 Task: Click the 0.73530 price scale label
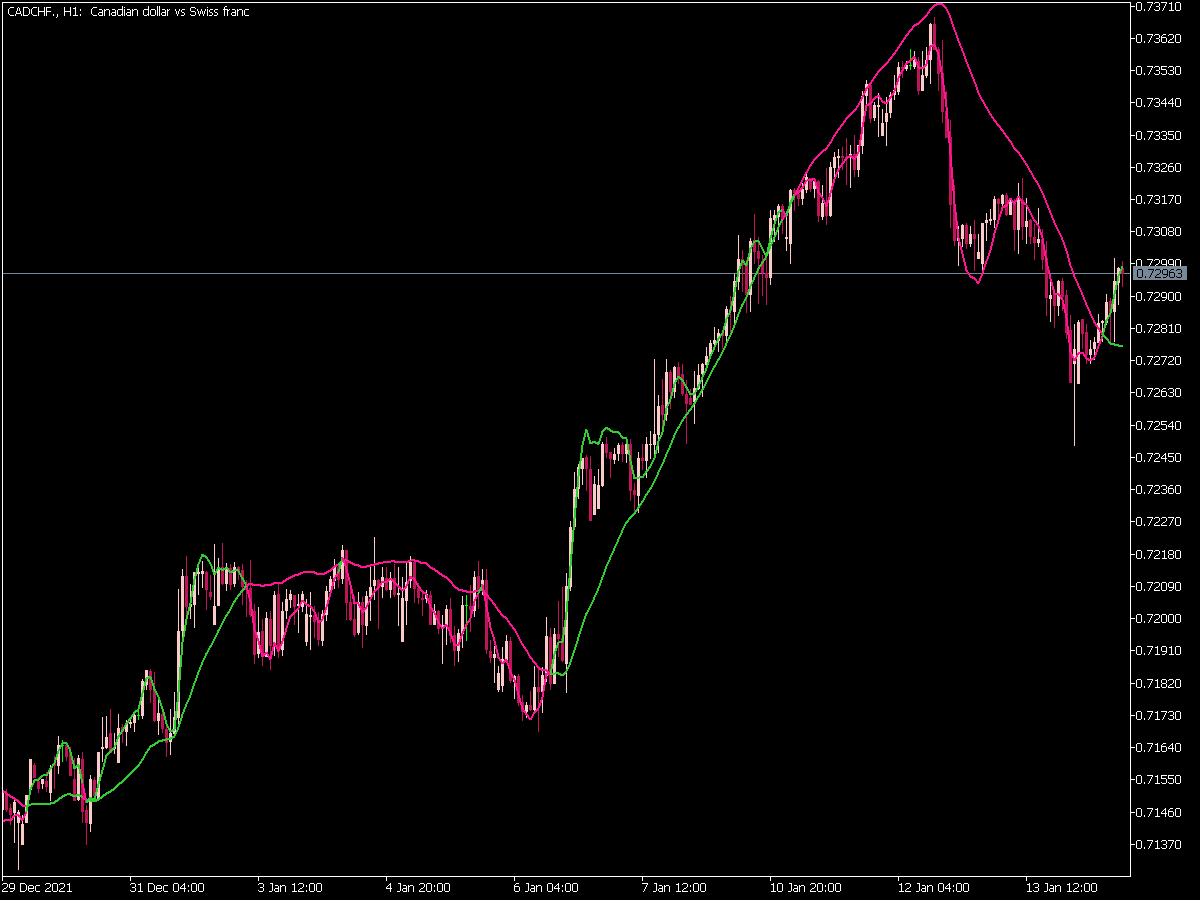(x=1160, y=71)
